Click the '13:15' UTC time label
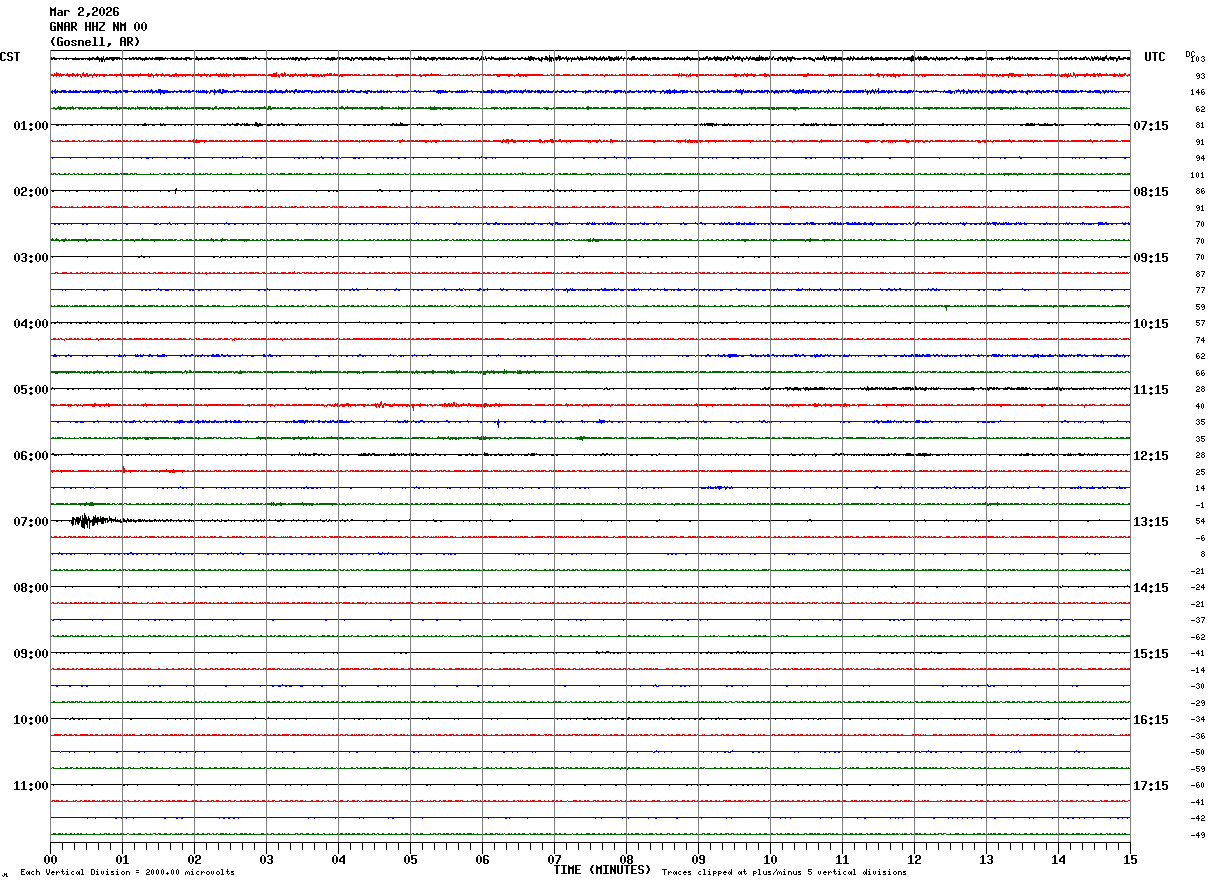Viewport: 1210px width, 886px height. [x=1150, y=522]
